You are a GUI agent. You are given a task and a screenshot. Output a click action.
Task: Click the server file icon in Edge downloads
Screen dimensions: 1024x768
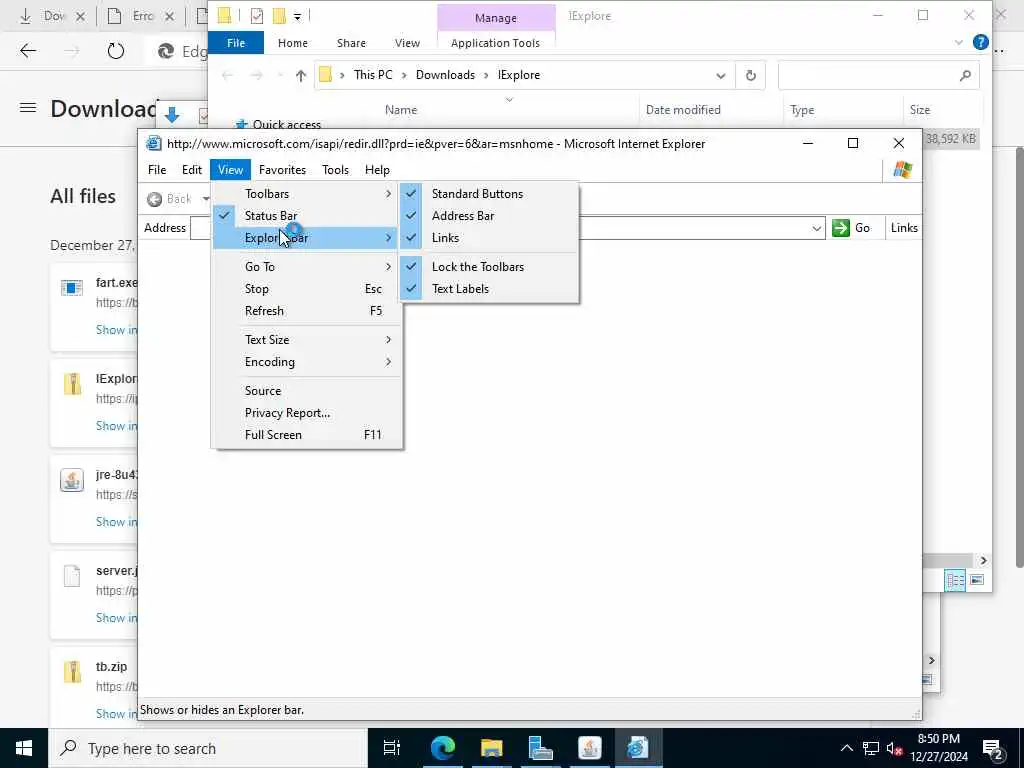(x=72, y=576)
